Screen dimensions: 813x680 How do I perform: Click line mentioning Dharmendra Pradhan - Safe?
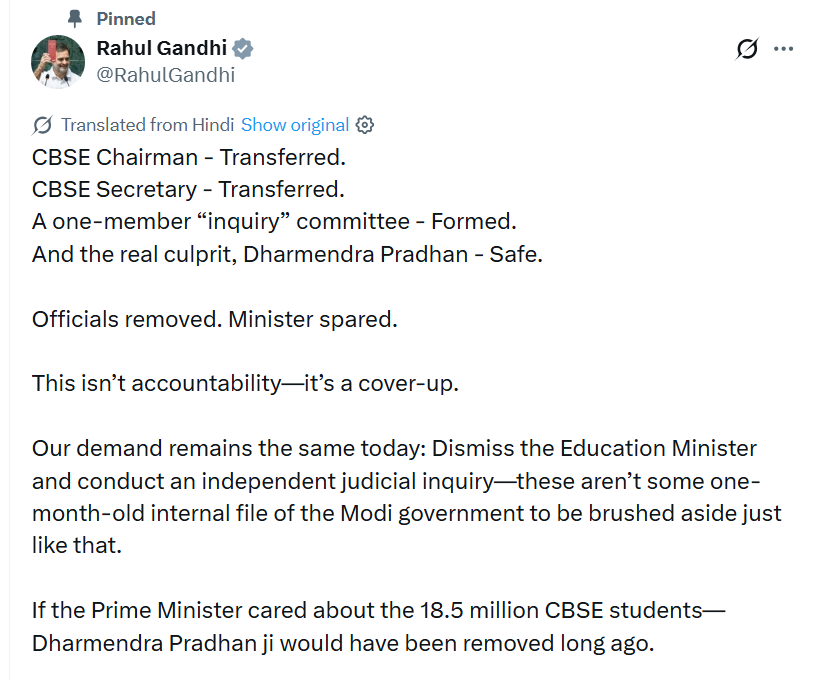tap(287, 255)
